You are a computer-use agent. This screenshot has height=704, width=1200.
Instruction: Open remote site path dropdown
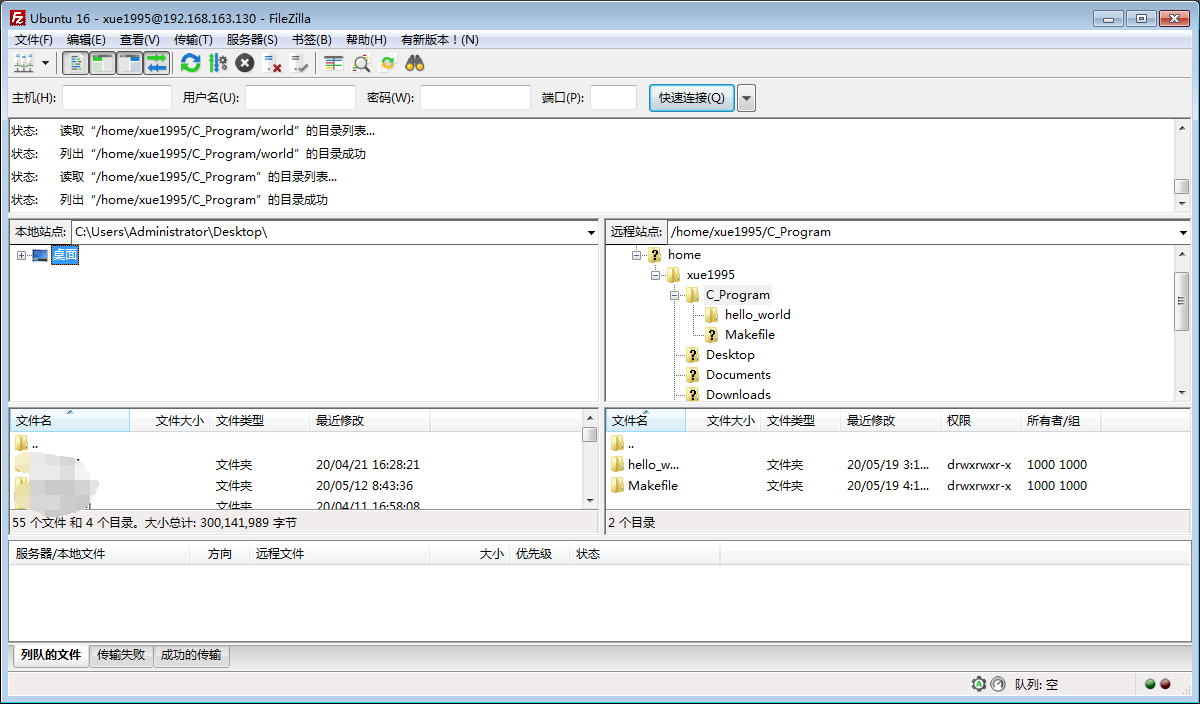click(1183, 232)
